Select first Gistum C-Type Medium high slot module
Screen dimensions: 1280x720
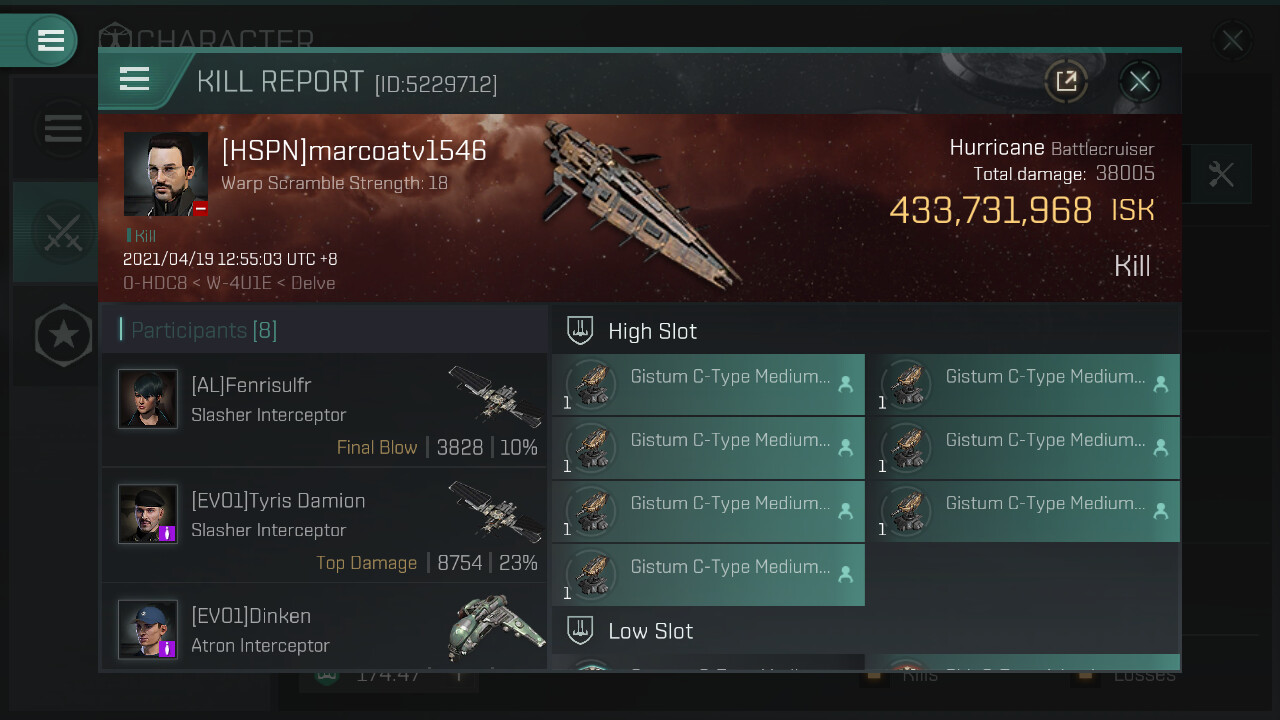pos(708,385)
